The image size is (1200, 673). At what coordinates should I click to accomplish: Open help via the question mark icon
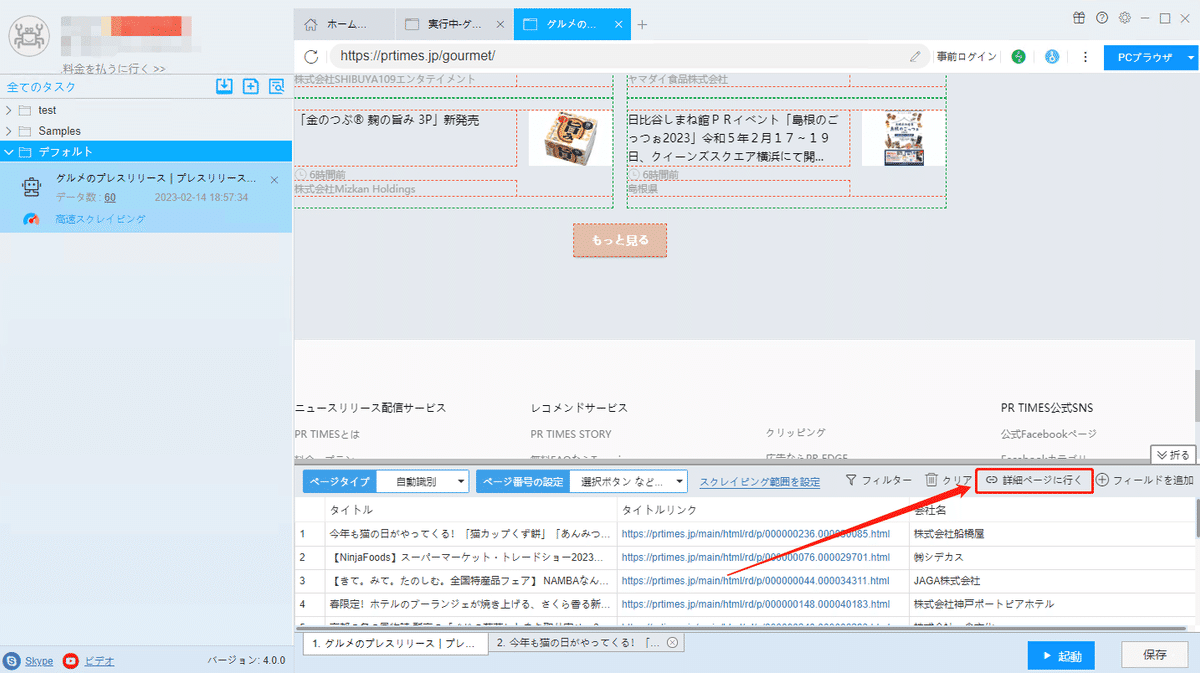1102,18
